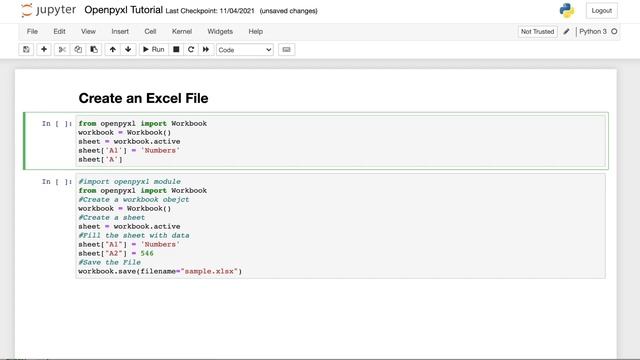Open the Kernel menu
The width and height of the screenshot is (640, 360).
(x=182, y=31)
